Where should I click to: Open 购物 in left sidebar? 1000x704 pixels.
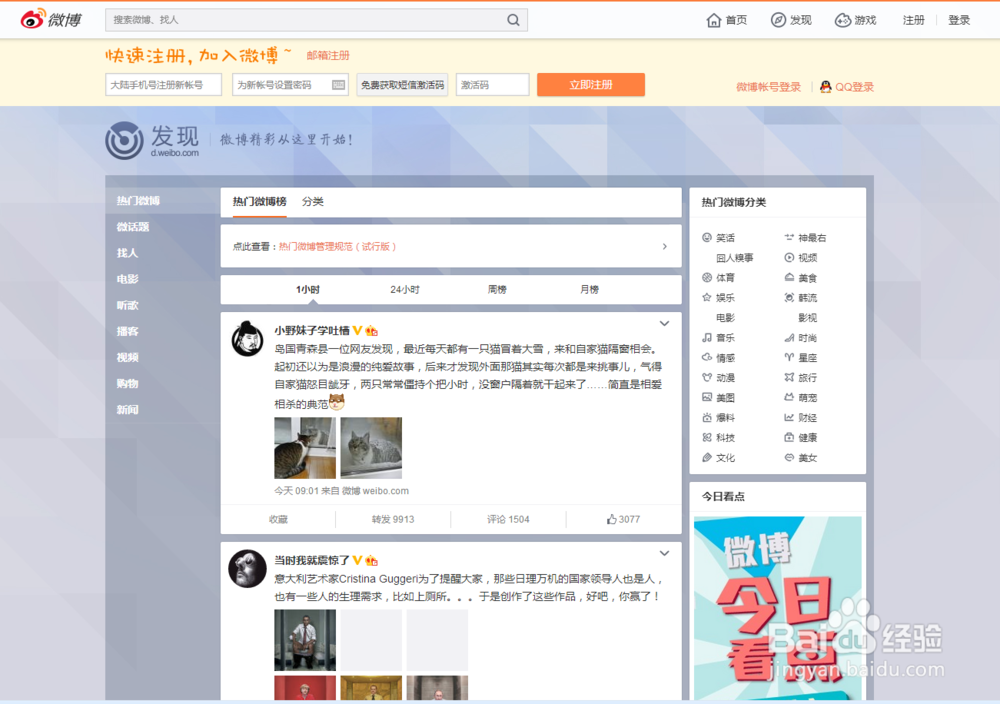[127, 383]
